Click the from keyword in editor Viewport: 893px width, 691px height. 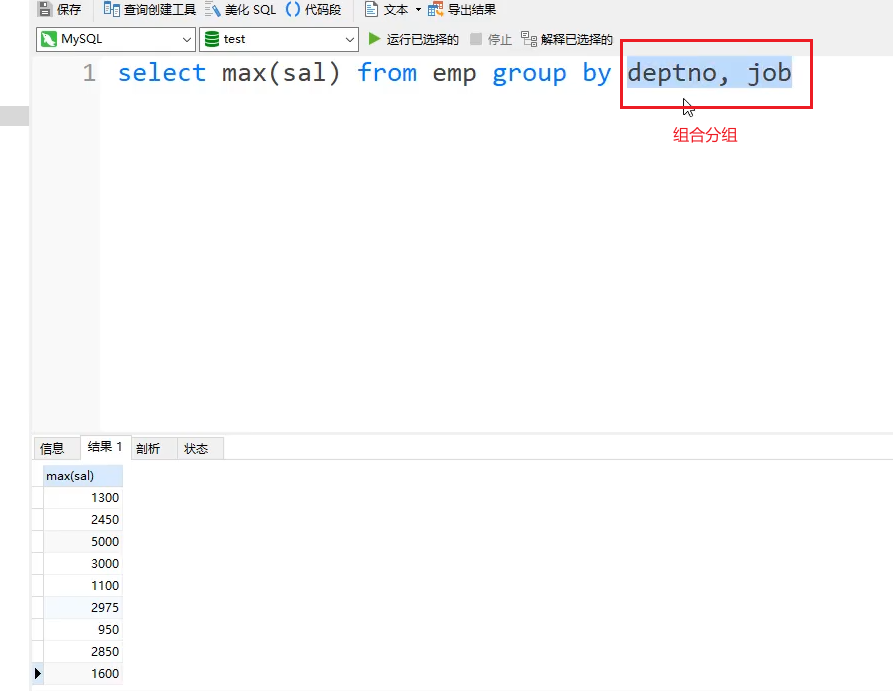[387, 73]
